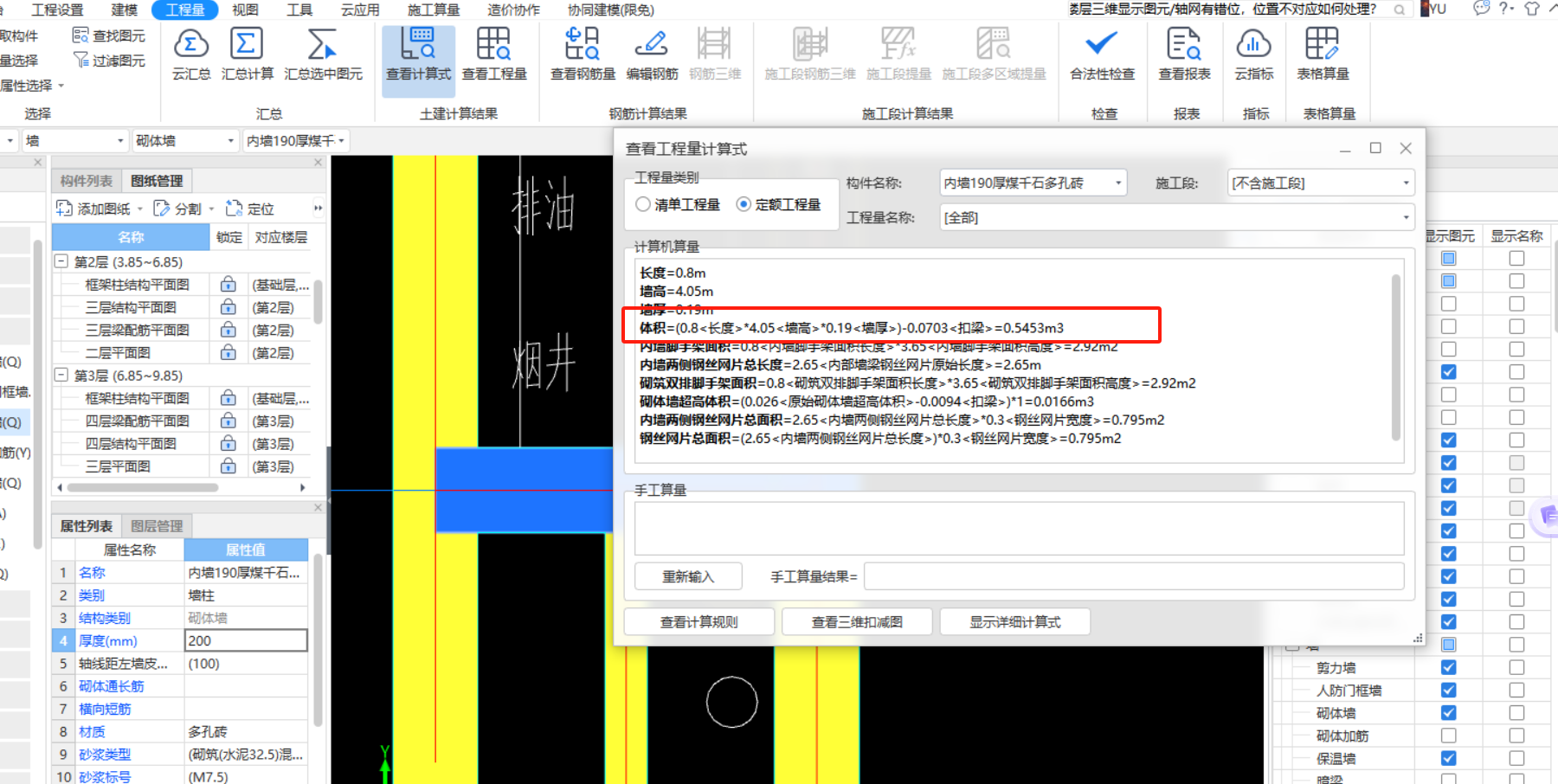1558x784 pixels.
Task: Open 视图 ribbon tab
Action: pyautogui.click(x=245, y=10)
